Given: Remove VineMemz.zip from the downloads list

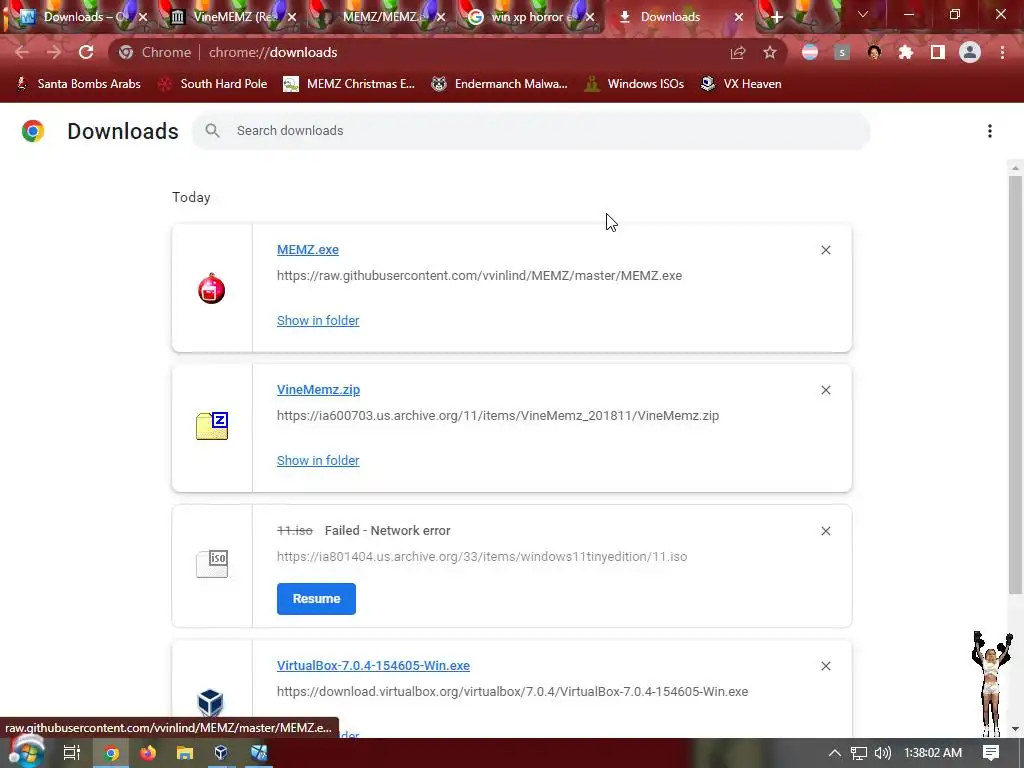Looking at the screenshot, I should pyautogui.click(x=825, y=390).
